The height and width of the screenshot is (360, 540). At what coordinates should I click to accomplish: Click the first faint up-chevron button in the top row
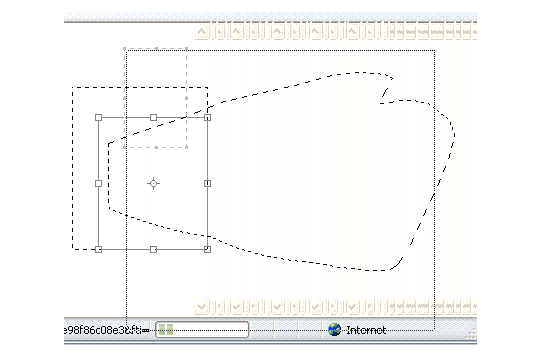click(202, 33)
